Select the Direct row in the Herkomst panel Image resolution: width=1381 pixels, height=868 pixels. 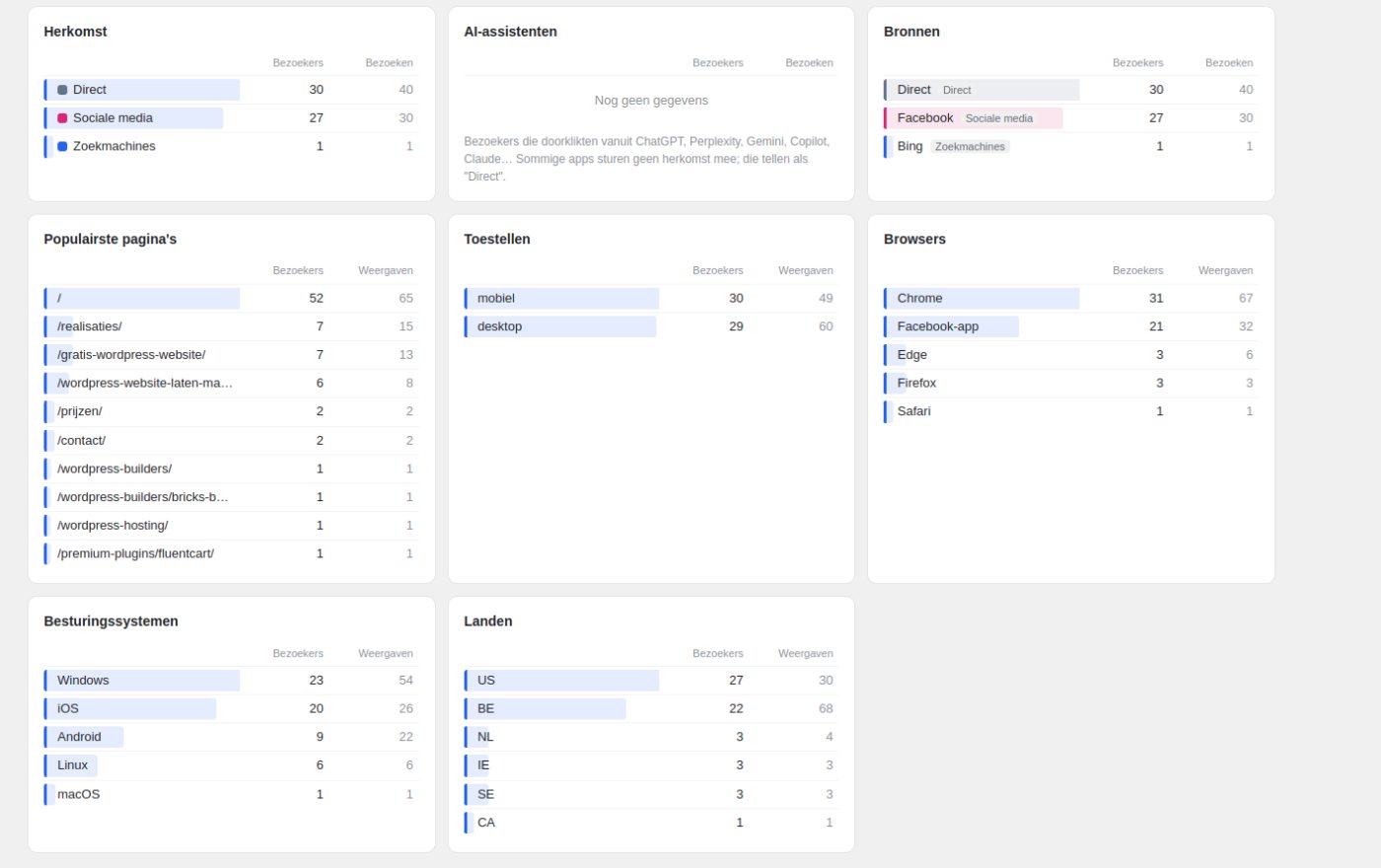pyautogui.click(x=231, y=90)
